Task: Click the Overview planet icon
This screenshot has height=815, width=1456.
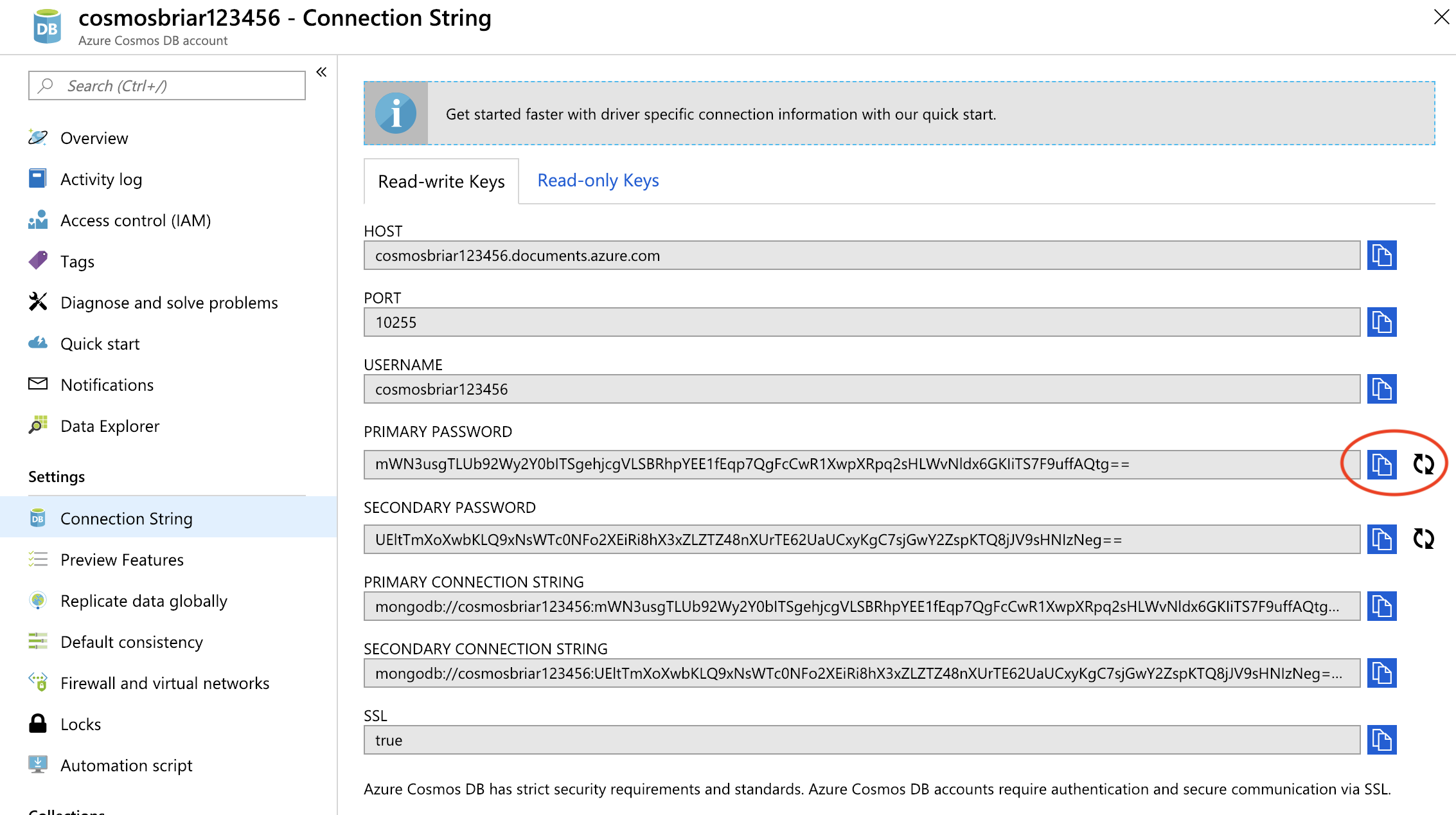Action: [x=38, y=137]
